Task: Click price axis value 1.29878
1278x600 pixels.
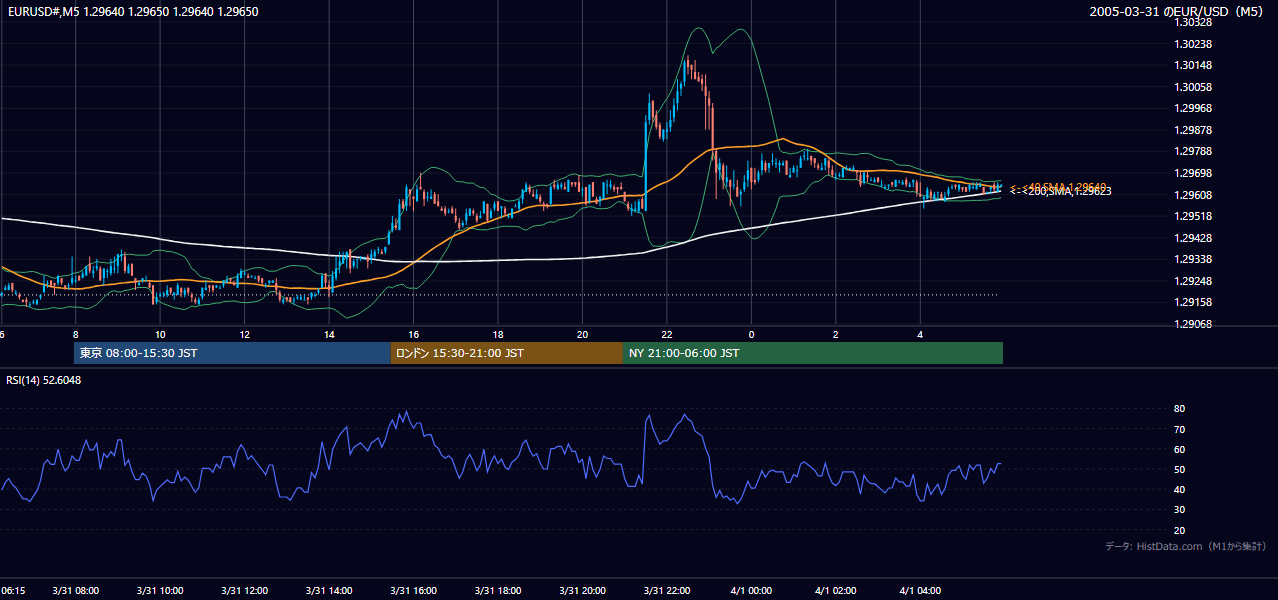Action: [x=1194, y=130]
